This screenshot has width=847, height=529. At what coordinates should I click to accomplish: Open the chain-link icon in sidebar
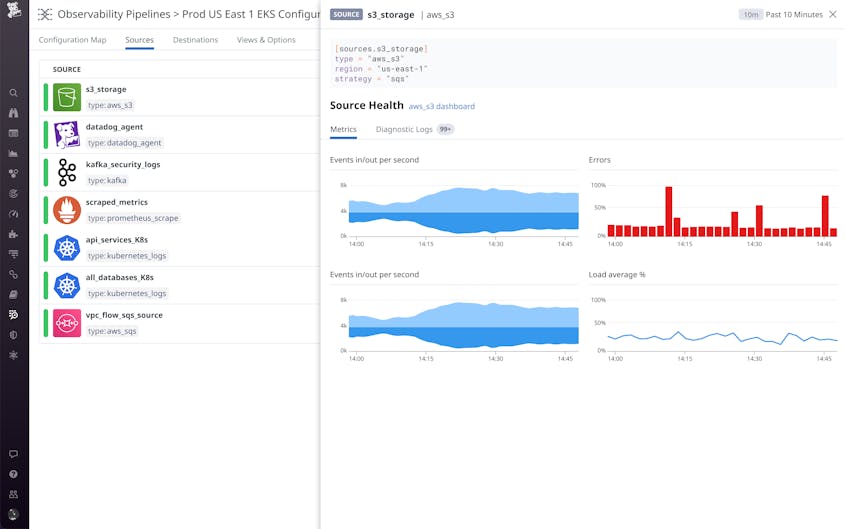14,274
